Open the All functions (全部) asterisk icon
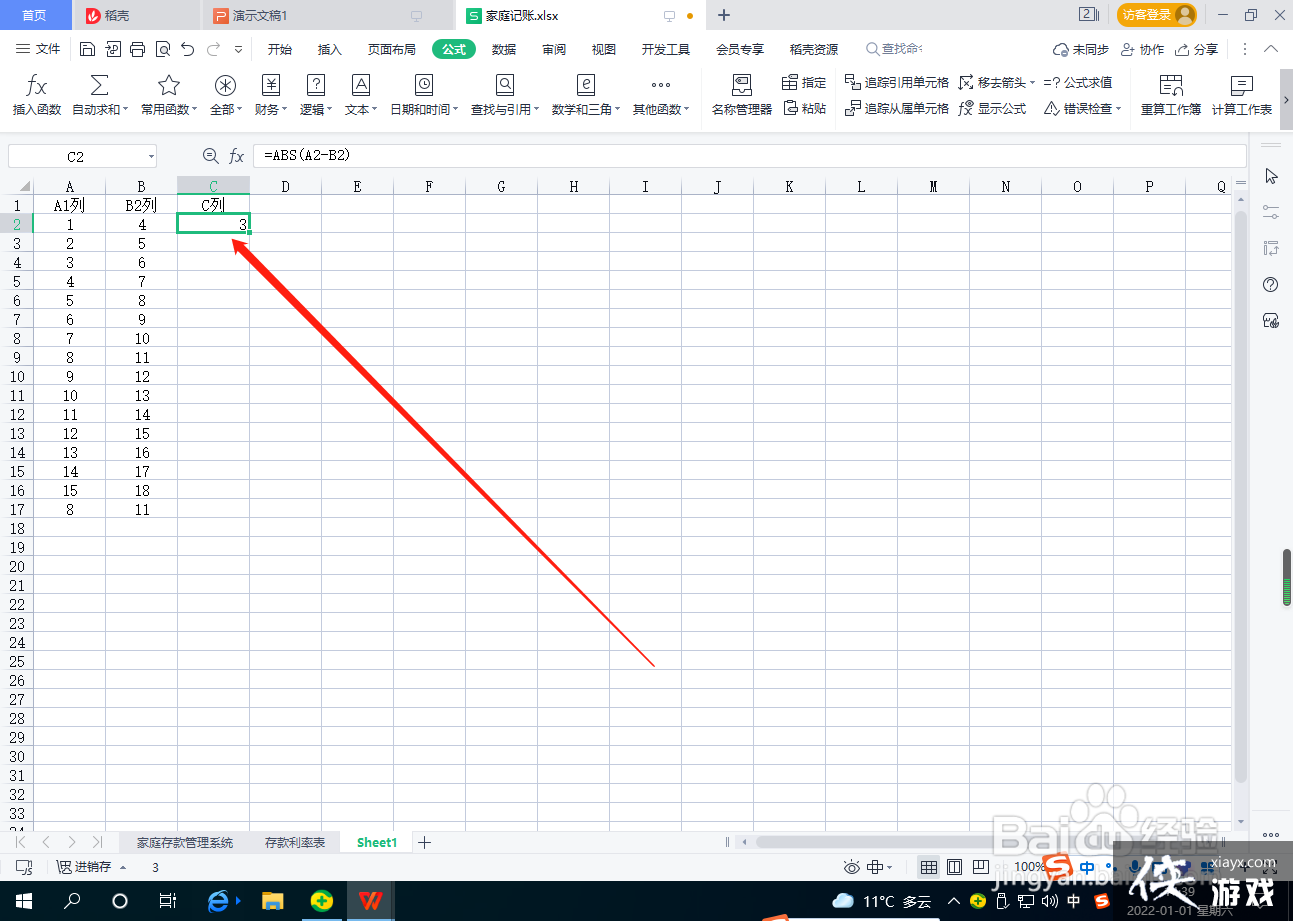Viewport: 1293px width, 921px height. [x=226, y=85]
